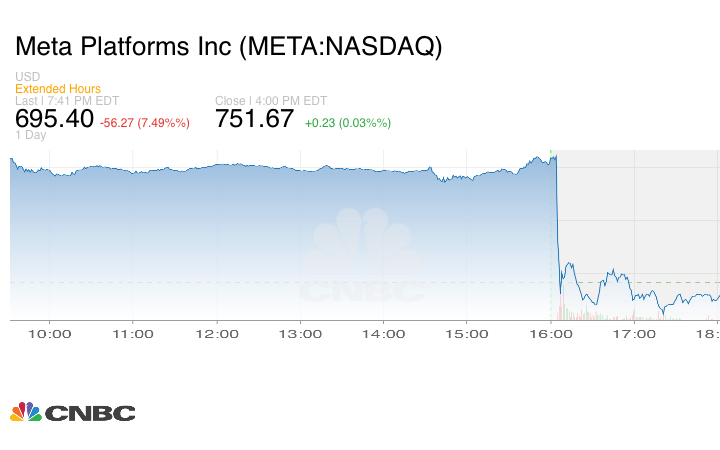Screen dimensions: 720x450
Task: Click the closing price 751.67
Action: tap(255, 119)
